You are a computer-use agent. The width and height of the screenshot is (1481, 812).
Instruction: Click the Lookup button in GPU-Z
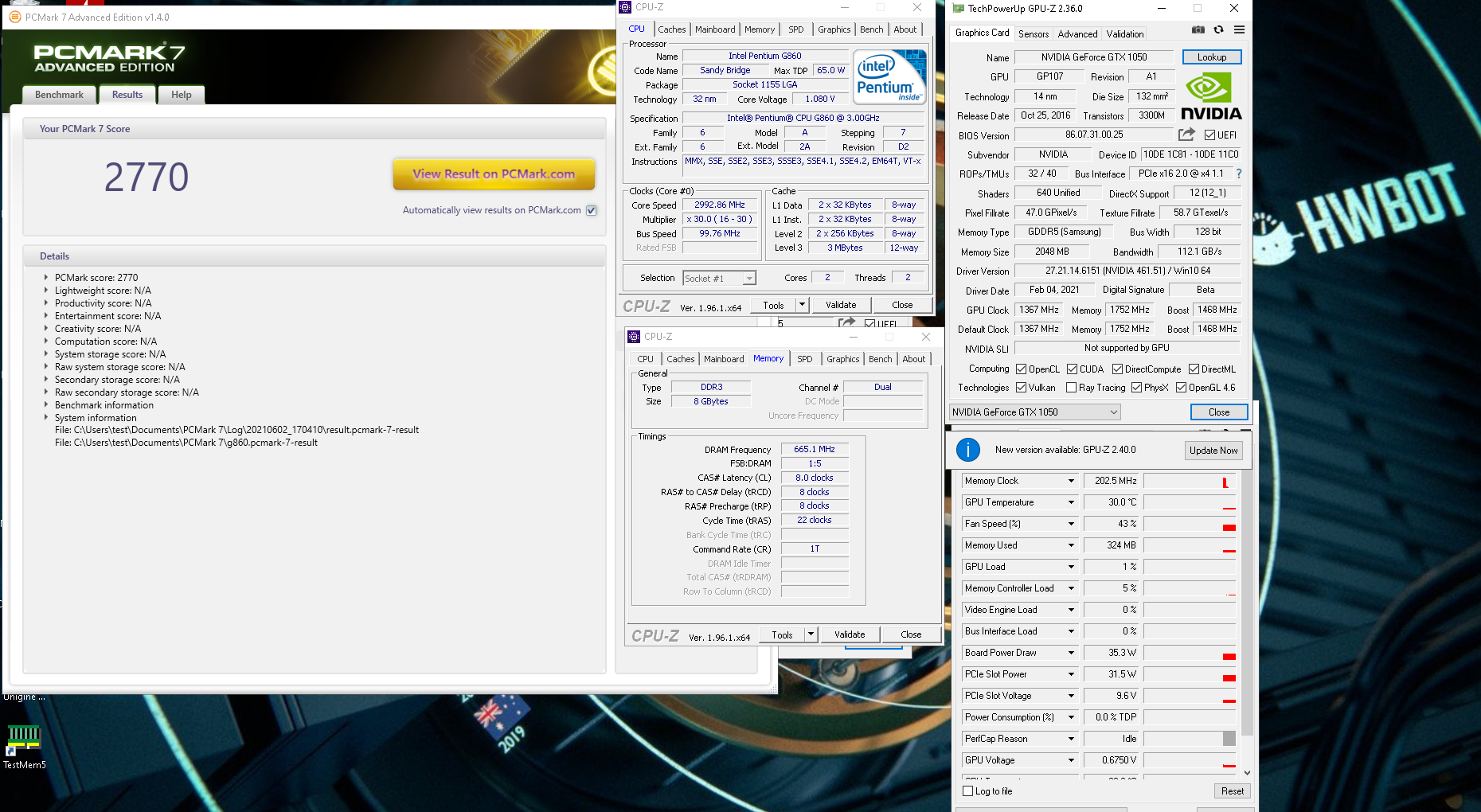click(1212, 57)
